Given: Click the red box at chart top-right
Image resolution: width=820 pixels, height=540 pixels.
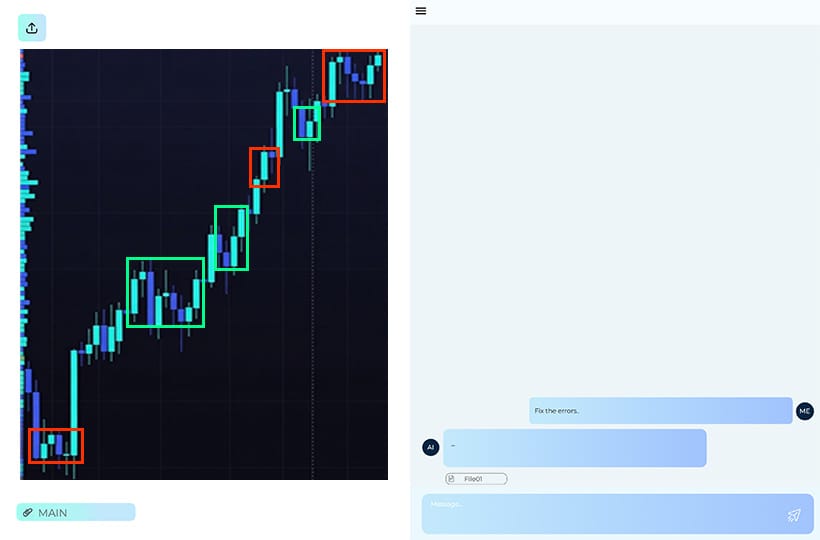Looking at the screenshot, I should [354, 75].
